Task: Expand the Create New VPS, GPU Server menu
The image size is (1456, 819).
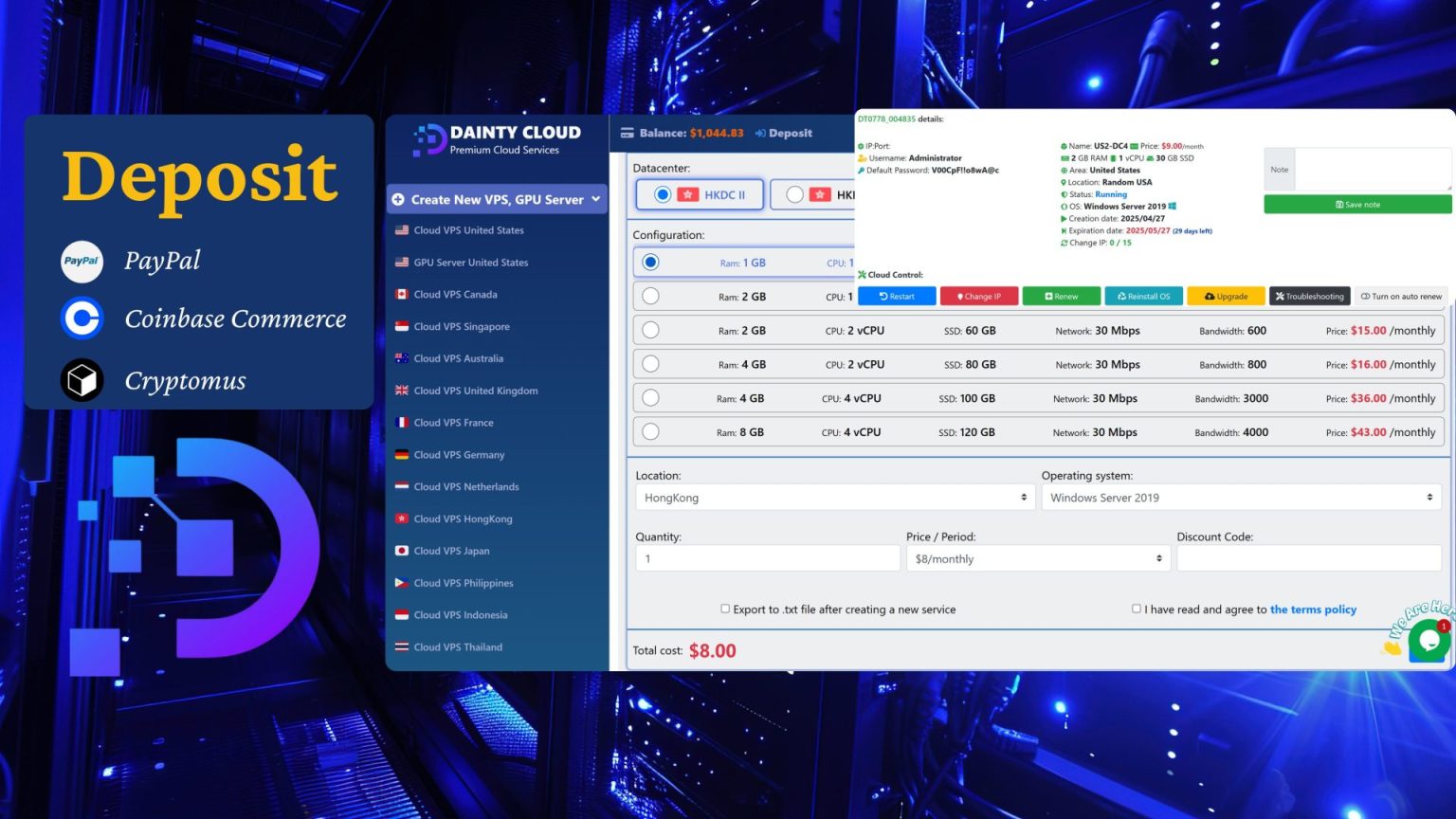Action: click(496, 199)
